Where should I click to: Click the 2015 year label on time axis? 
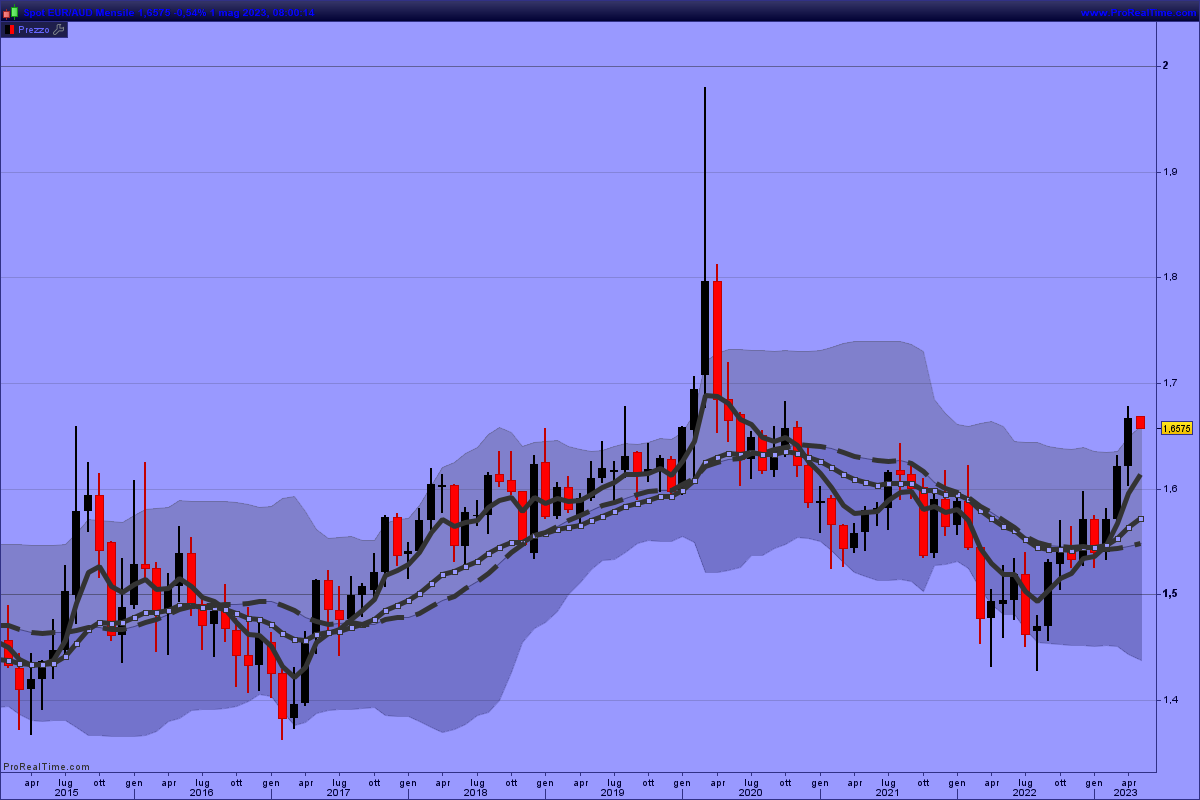[x=66, y=792]
